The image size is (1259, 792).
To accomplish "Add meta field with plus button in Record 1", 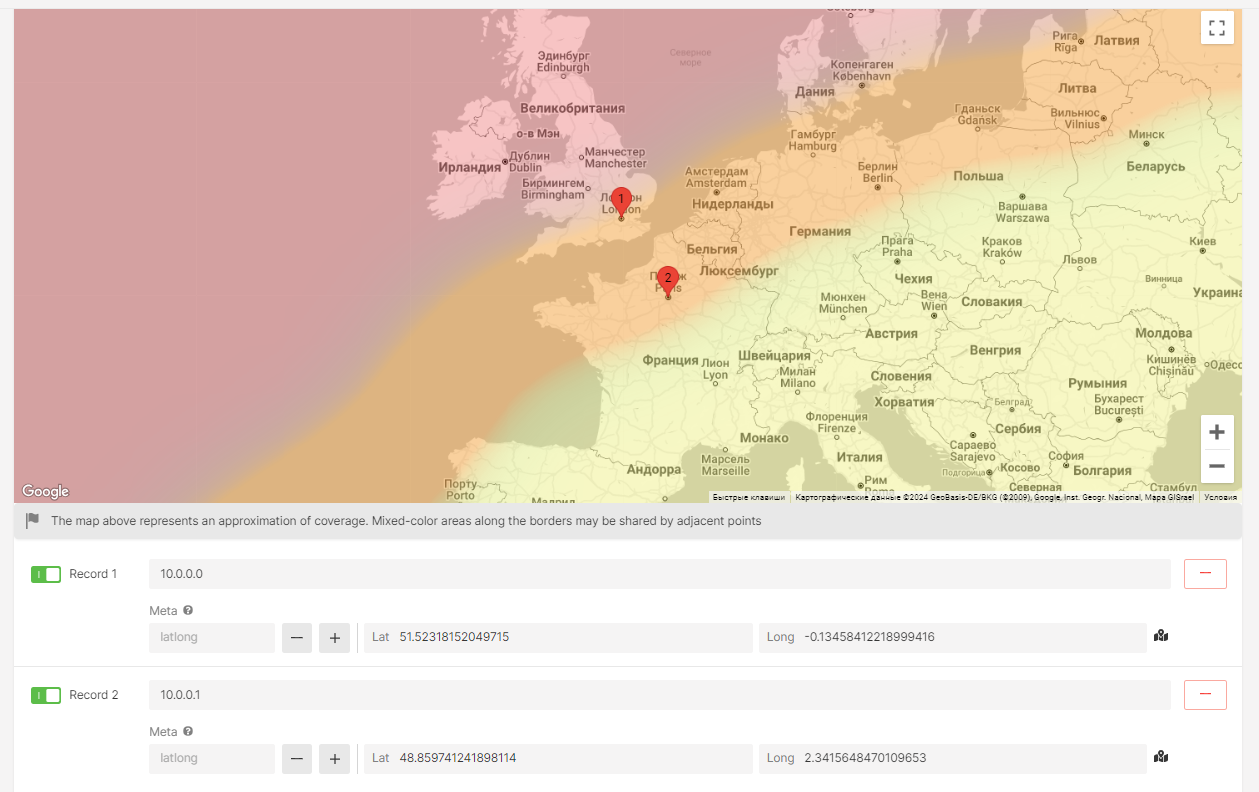I will (x=334, y=637).
